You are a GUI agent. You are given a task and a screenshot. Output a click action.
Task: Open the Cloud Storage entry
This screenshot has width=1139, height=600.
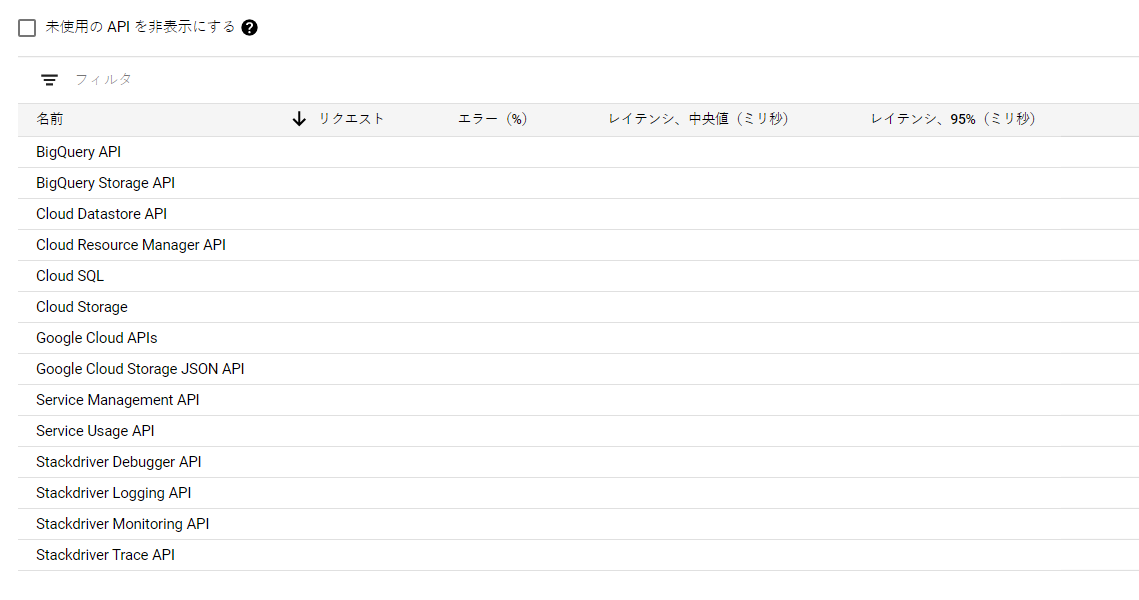tap(82, 307)
